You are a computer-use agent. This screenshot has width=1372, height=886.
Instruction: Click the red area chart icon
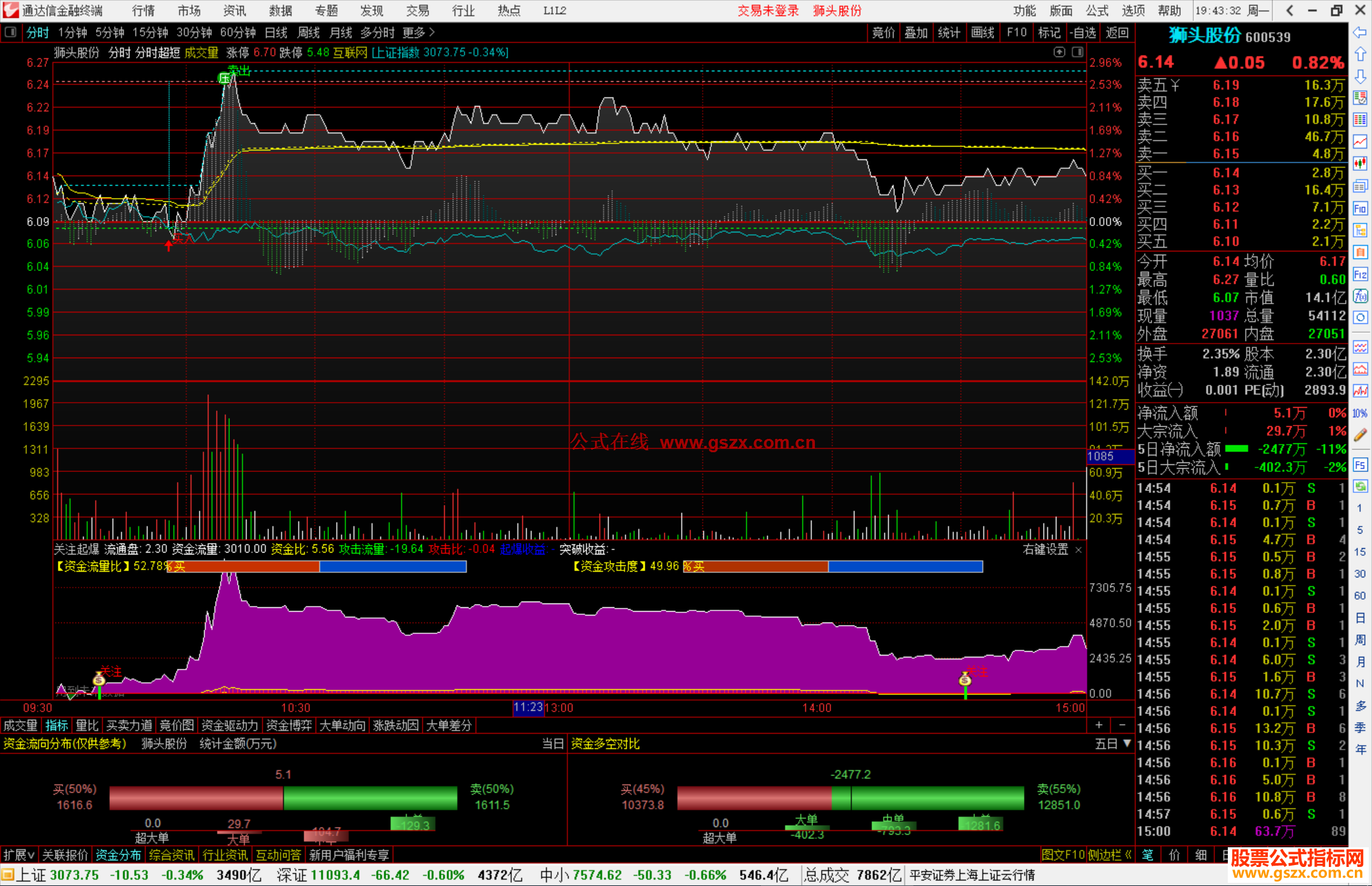(1360, 369)
